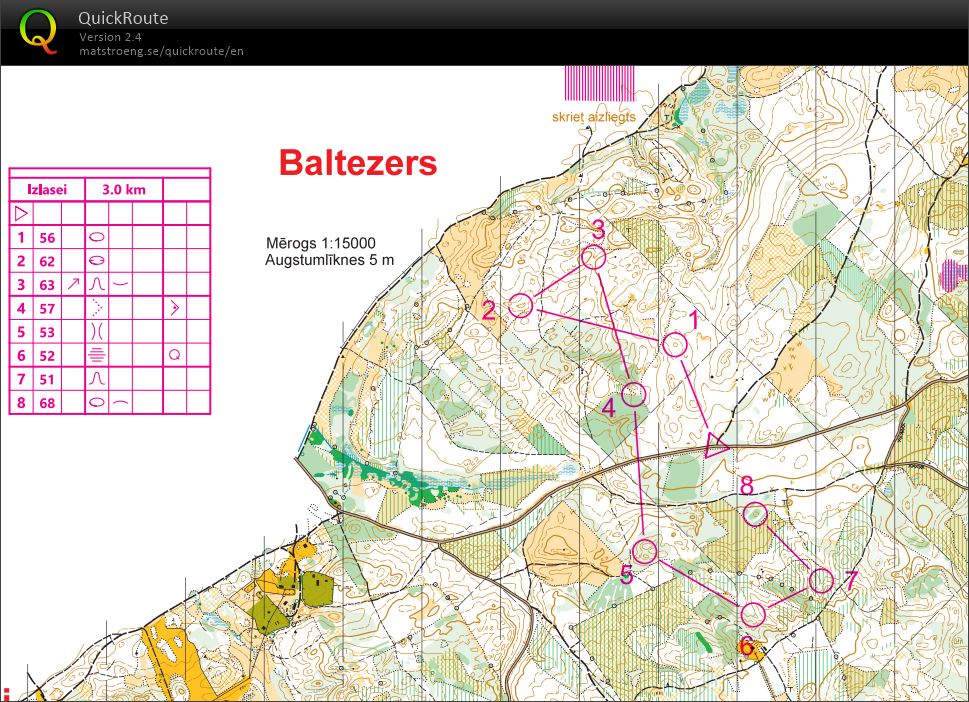Select the between-boulders symbol for control 5
This screenshot has height=702, width=969.
pos(97,331)
